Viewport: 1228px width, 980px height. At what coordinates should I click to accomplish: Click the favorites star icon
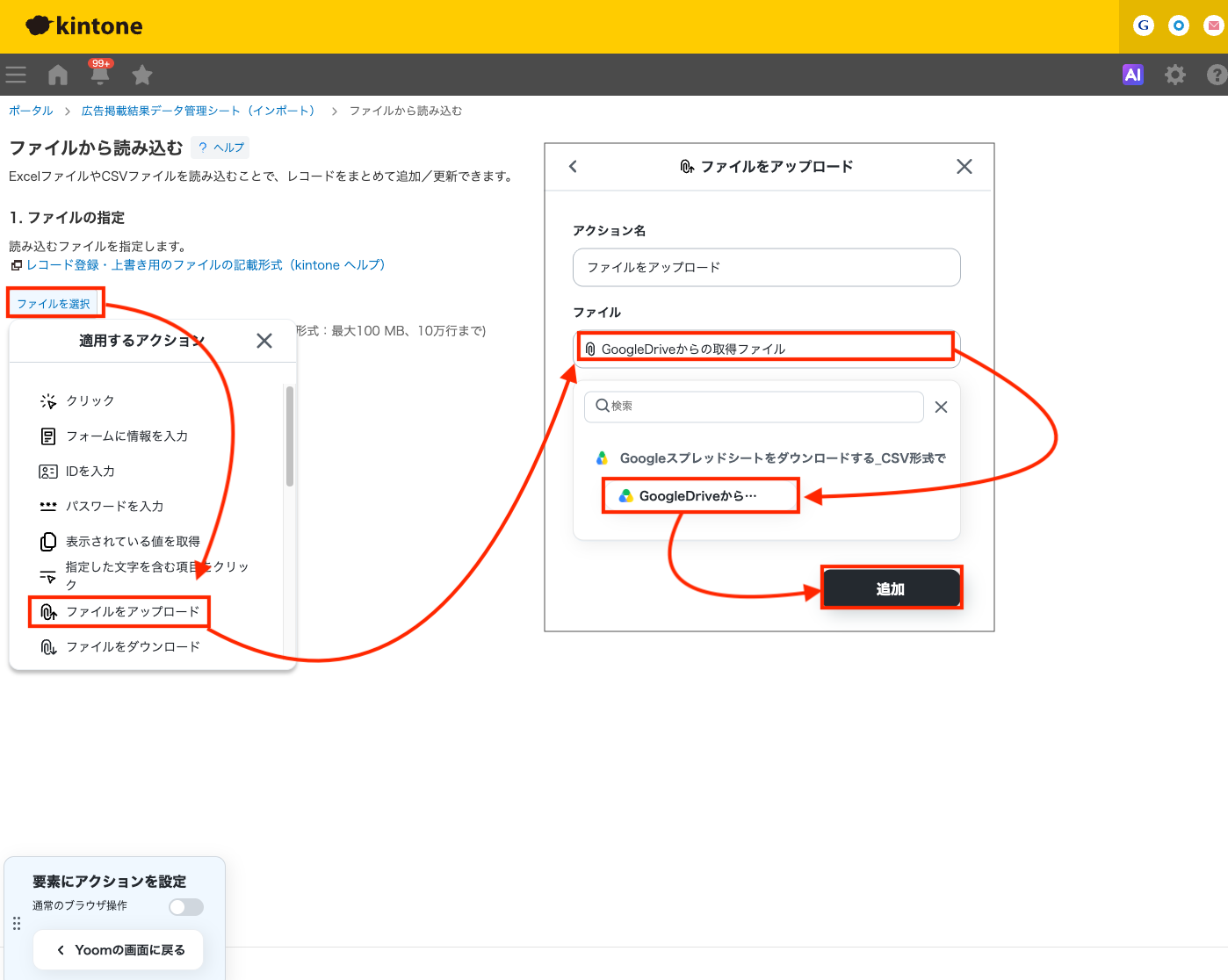[x=142, y=75]
